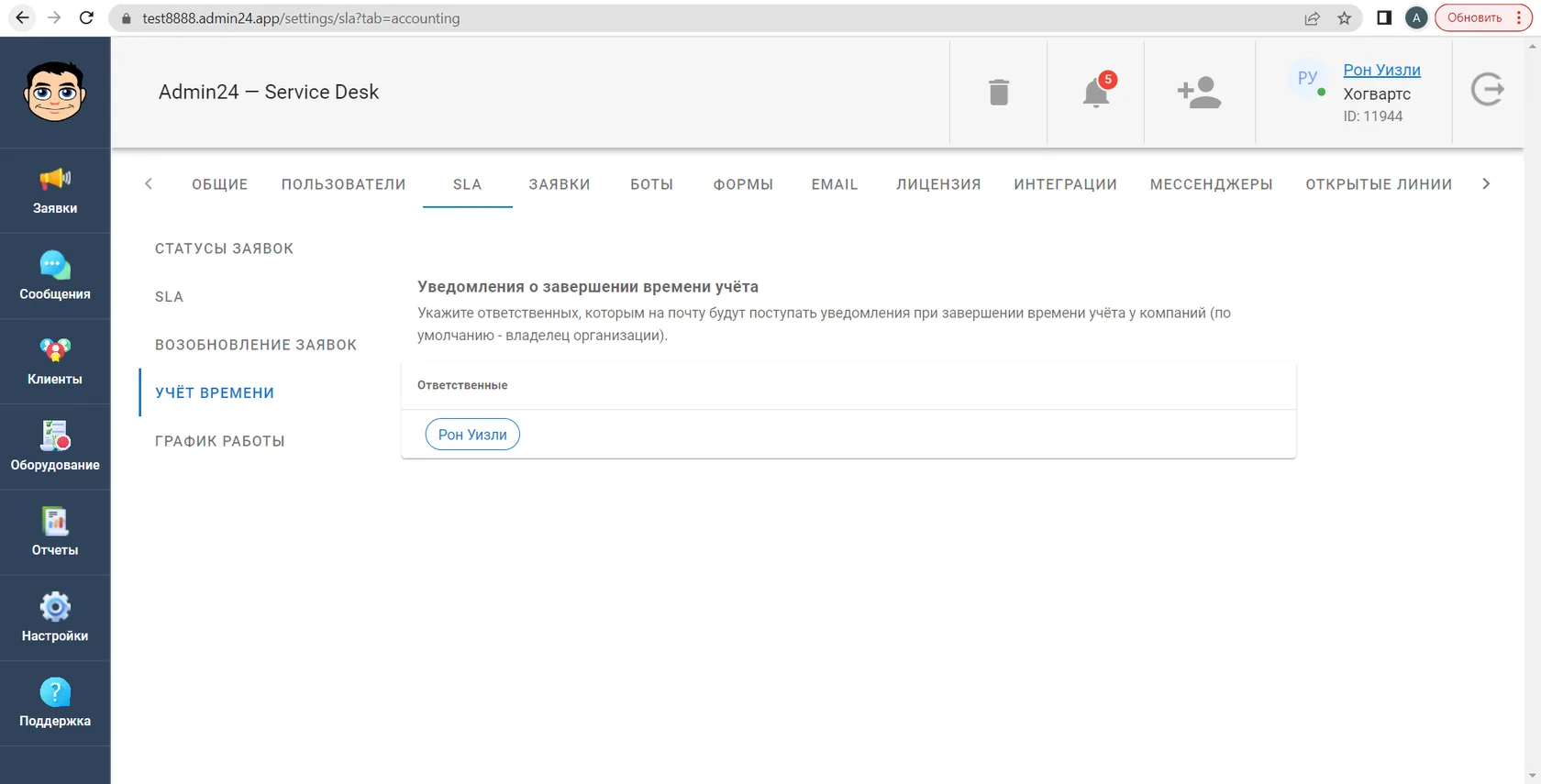
Task: Select the SLA top tab
Action: click(x=468, y=184)
